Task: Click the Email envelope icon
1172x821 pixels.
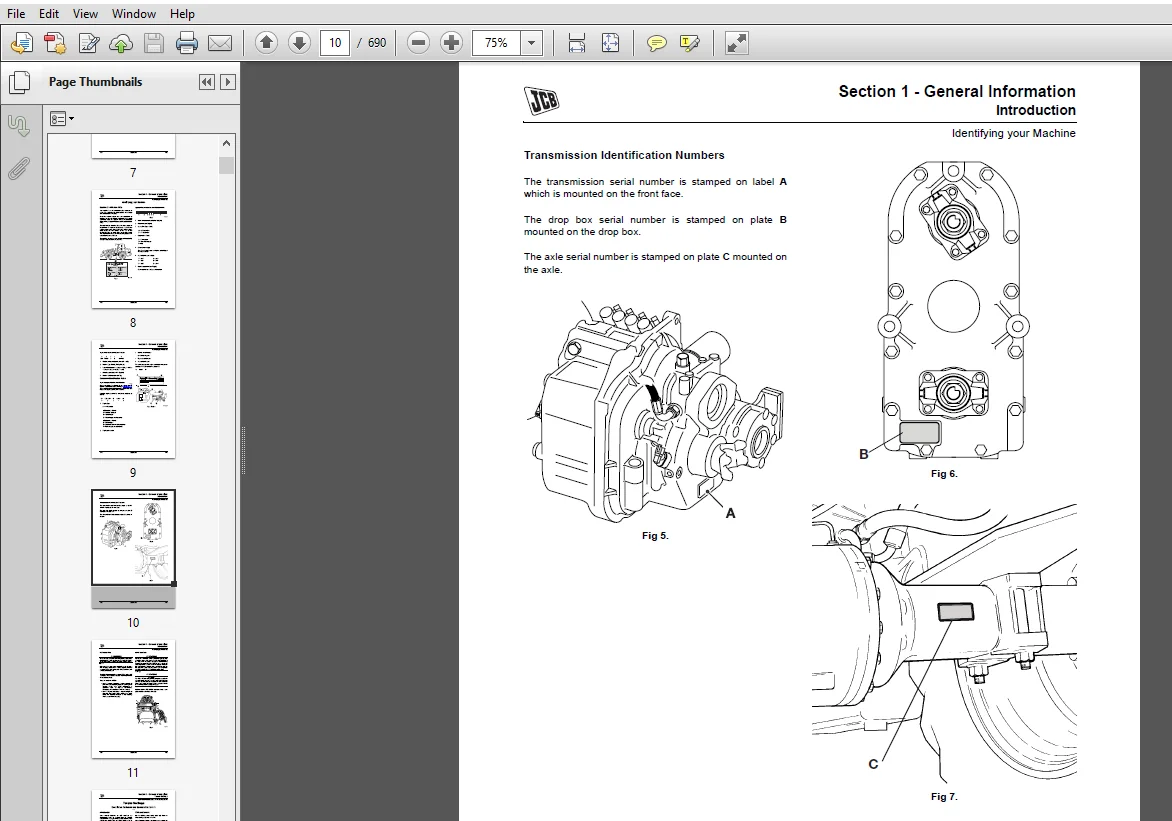Action: [220, 43]
